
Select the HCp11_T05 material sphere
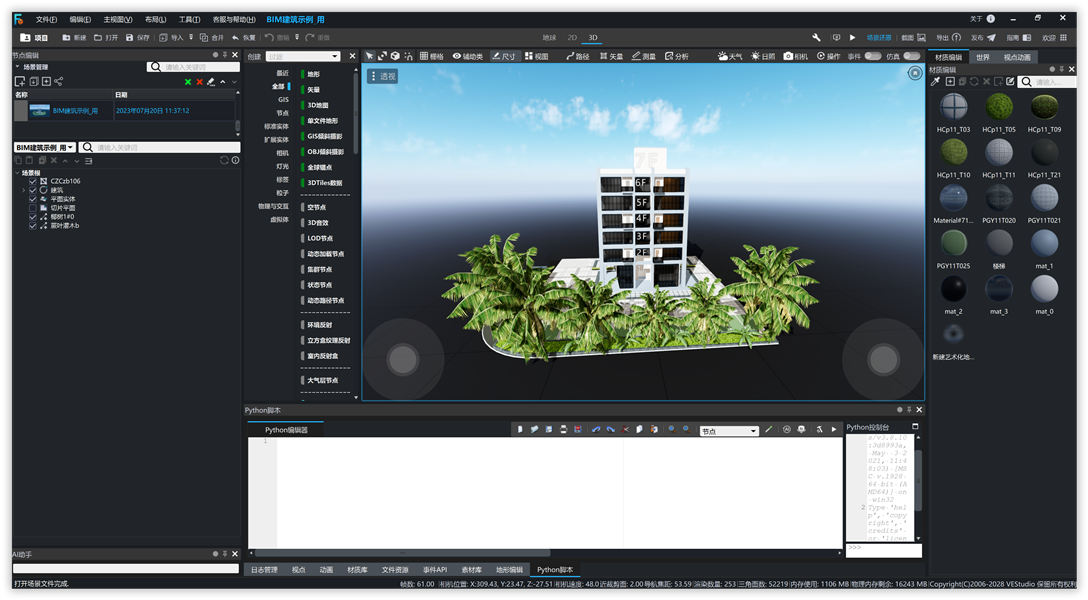pos(998,107)
